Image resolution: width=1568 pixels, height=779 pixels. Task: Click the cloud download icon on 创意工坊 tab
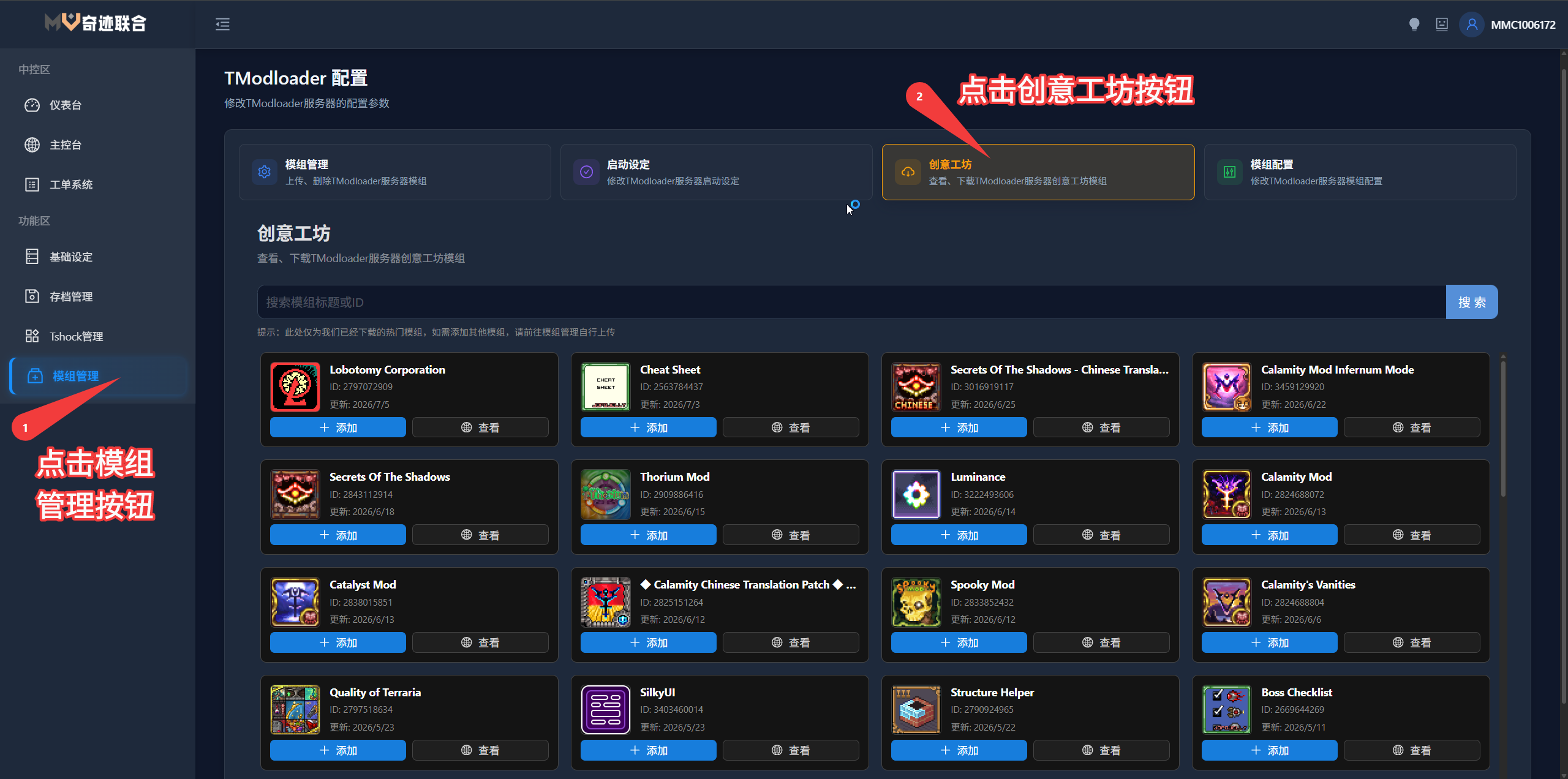[x=908, y=172]
